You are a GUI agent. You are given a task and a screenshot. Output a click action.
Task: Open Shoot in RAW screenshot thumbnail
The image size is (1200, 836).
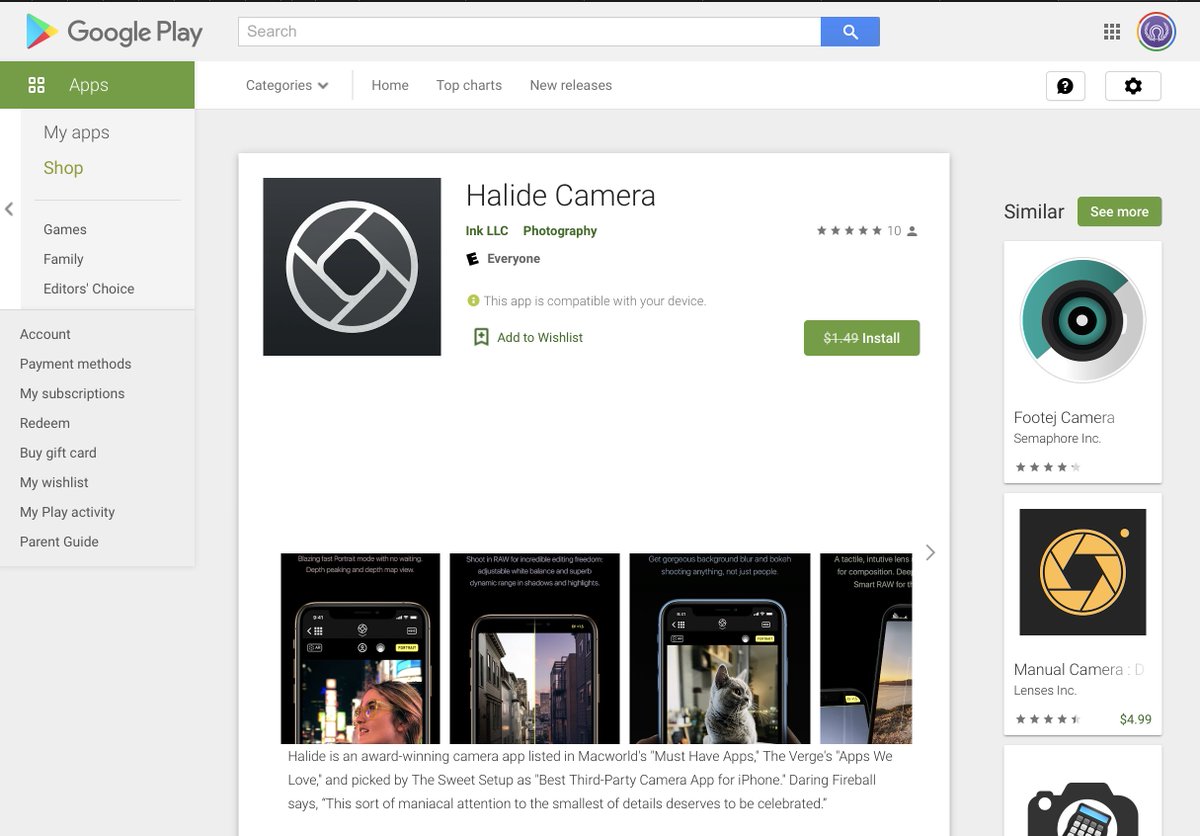pyautogui.click(x=534, y=648)
